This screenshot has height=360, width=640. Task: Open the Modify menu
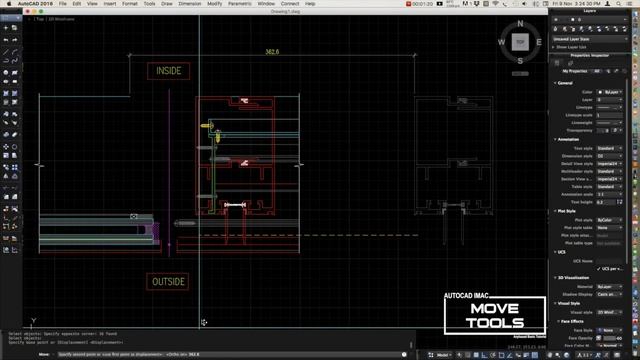pyautogui.click(x=214, y=4)
